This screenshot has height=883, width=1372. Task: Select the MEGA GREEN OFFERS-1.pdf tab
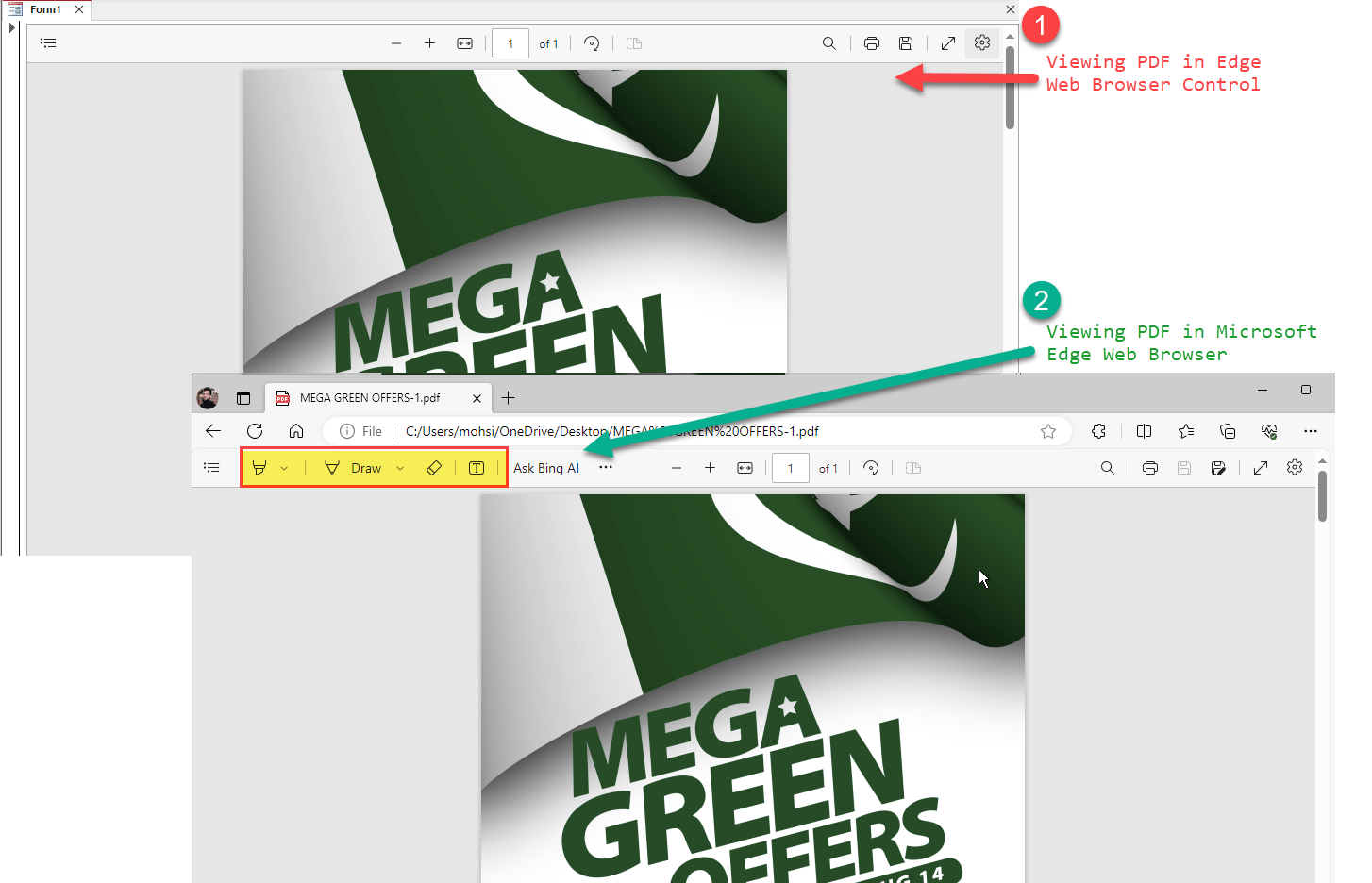coord(377,398)
